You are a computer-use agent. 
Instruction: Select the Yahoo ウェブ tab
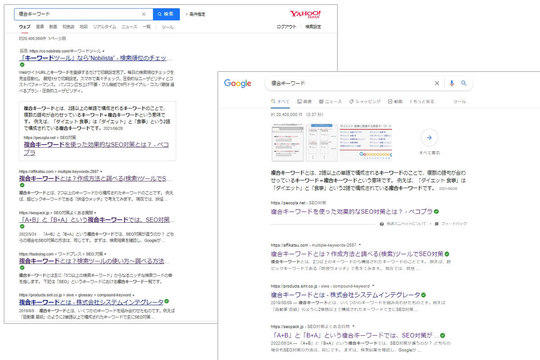click(x=24, y=27)
